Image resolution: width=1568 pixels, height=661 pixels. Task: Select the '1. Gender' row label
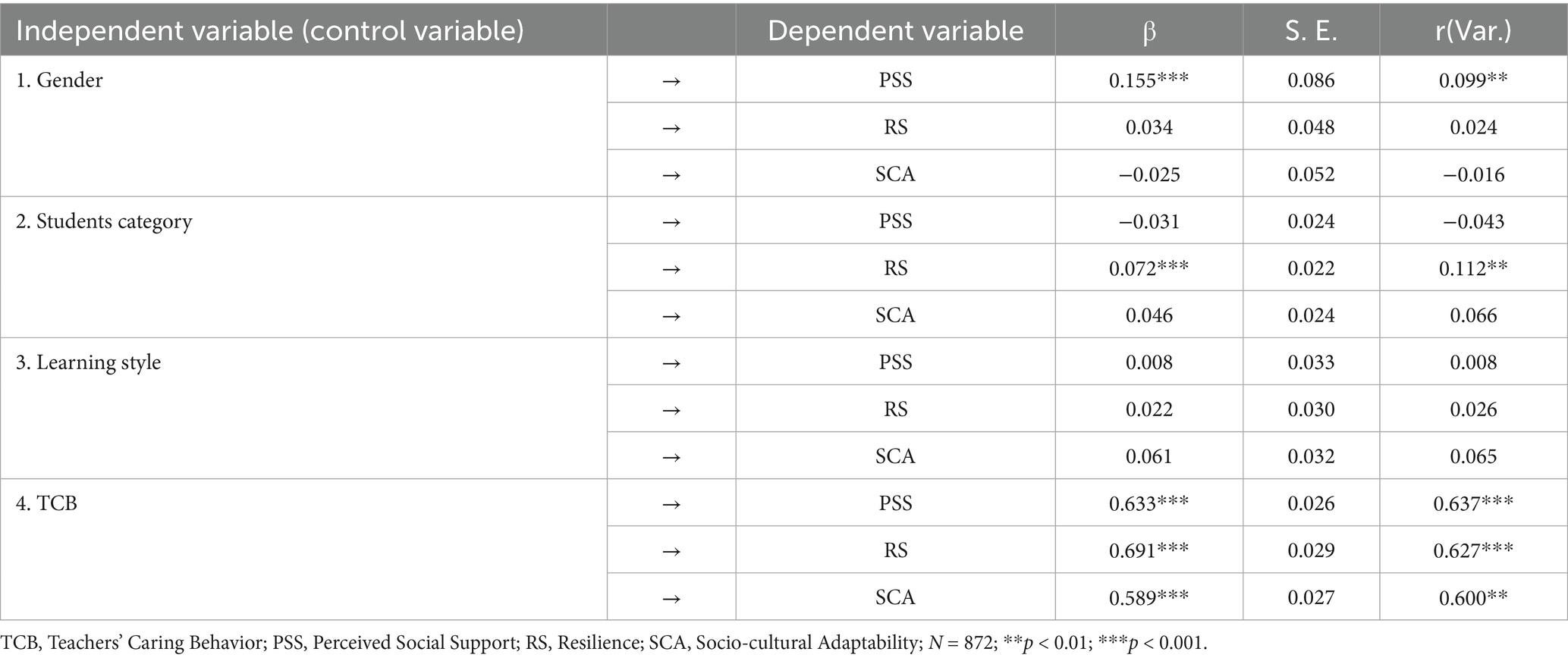[59, 80]
